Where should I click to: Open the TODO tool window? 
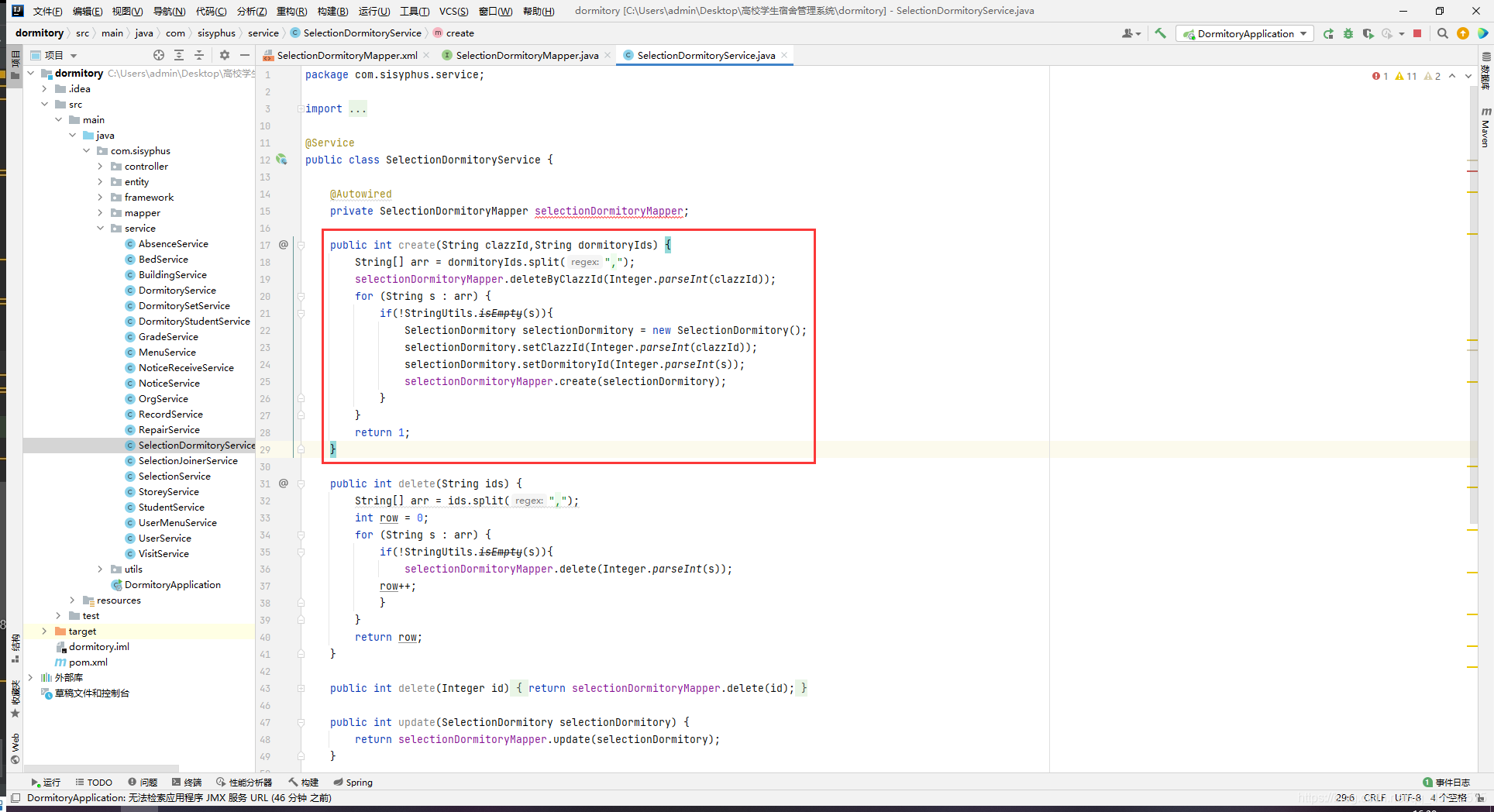point(94,782)
